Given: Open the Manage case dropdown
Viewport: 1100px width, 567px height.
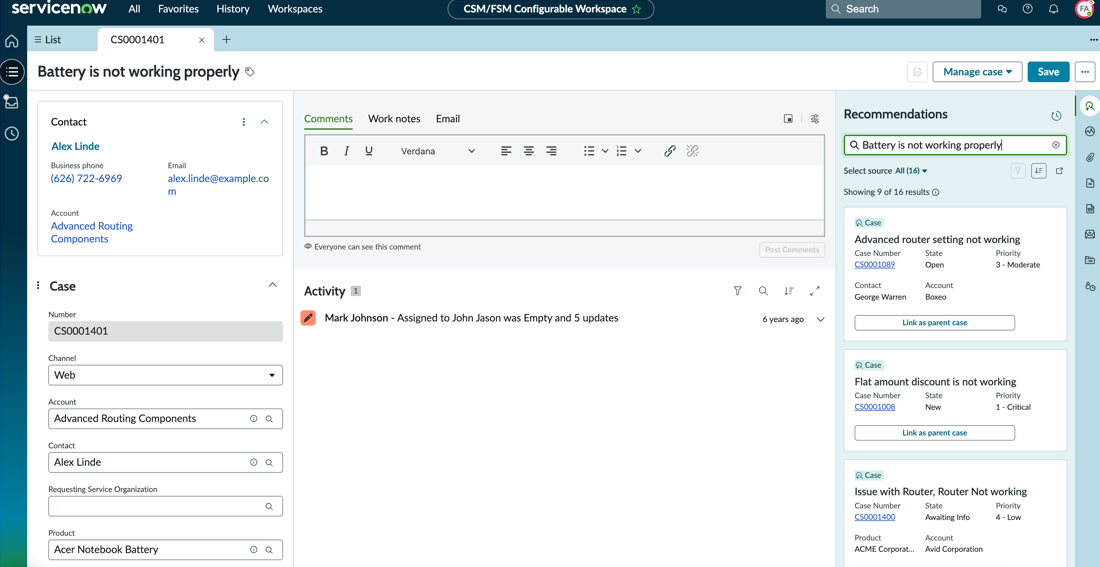Looking at the screenshot, I should click(977, 72).
